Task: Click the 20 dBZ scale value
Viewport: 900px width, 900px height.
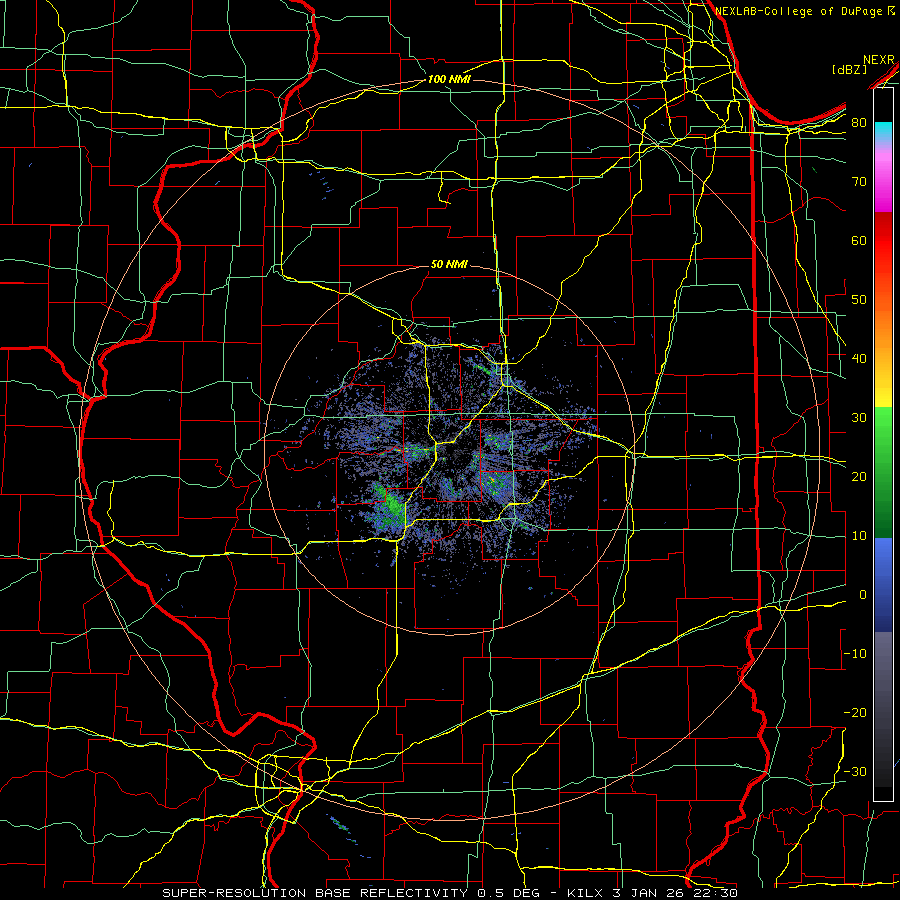Action: (859, 476)
